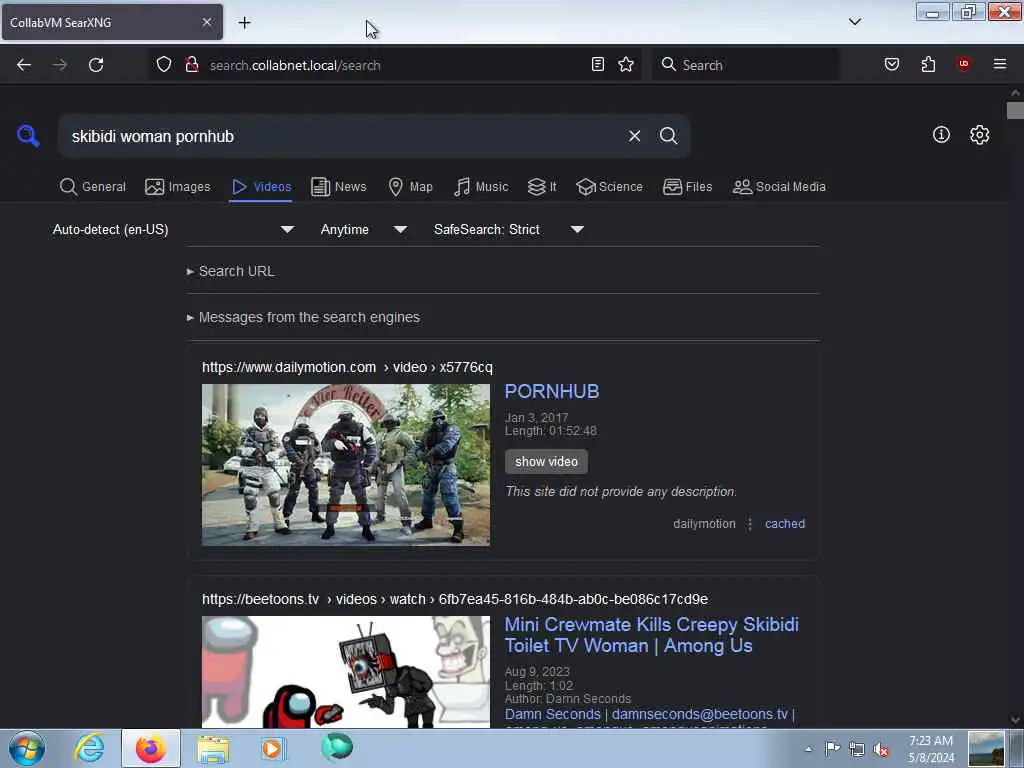Screen dimensions: 1024x768
Task: Click the SearXNG logo magnifier icon
Action: (28, 136)
